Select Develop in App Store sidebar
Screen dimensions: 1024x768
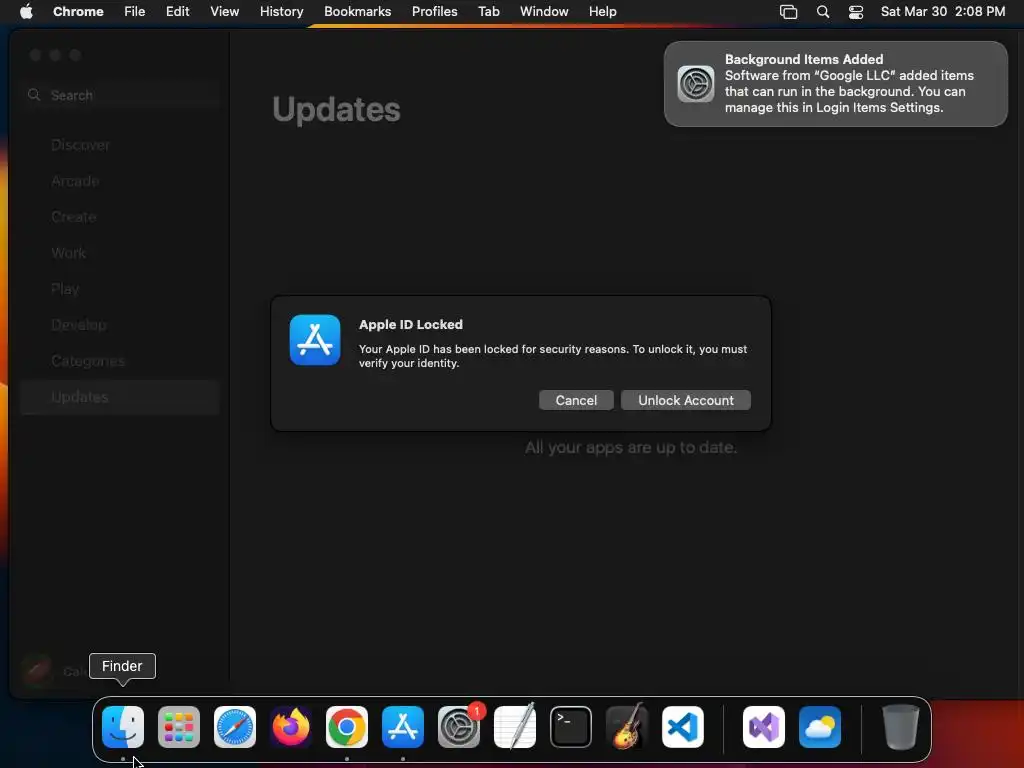click(x=120, y=325)
